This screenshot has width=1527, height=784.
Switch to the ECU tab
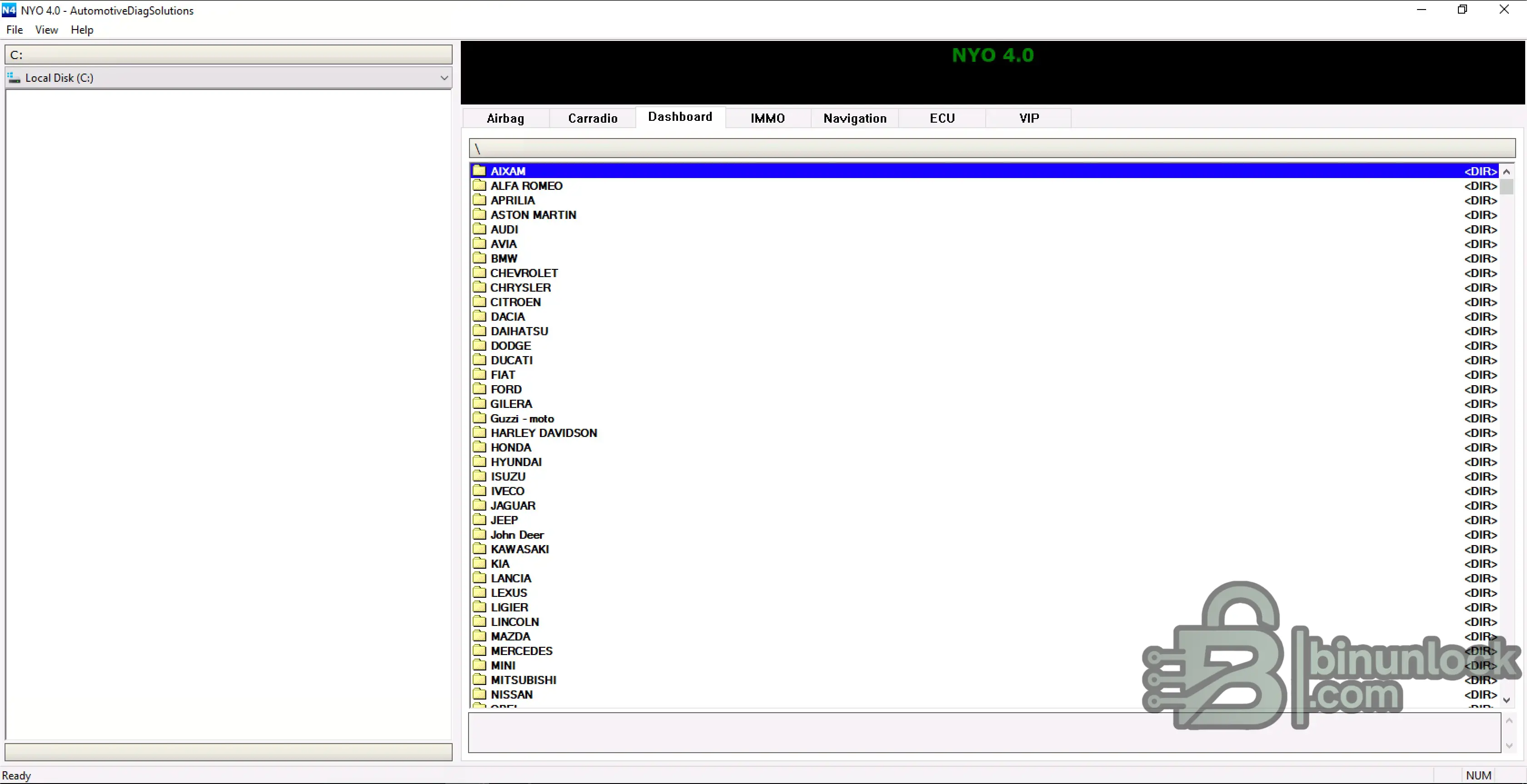point(942,118)
